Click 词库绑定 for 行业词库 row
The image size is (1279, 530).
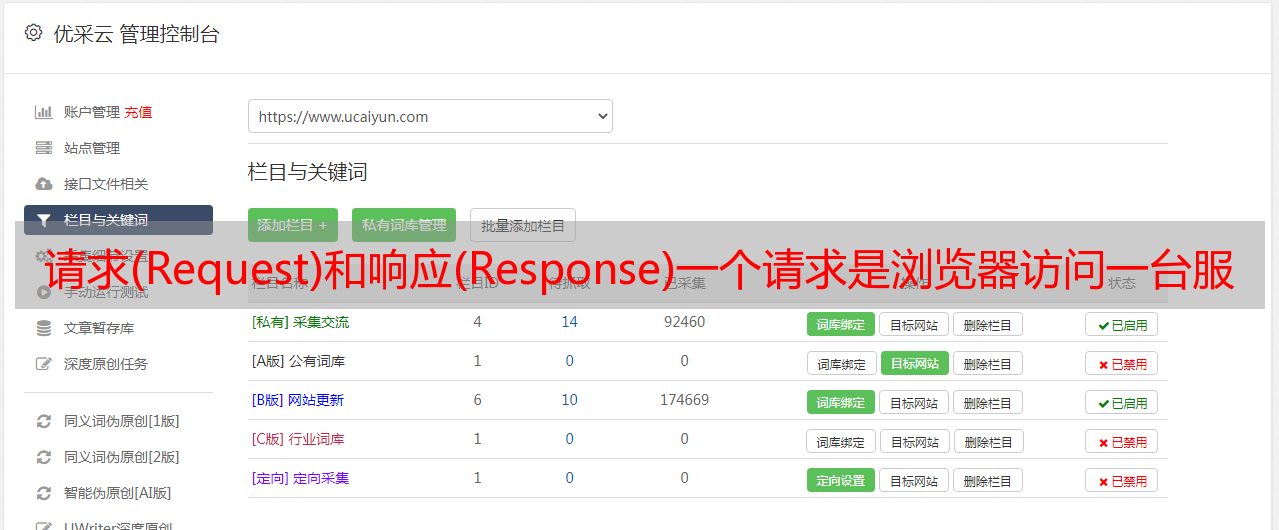(x=841, y=441)
